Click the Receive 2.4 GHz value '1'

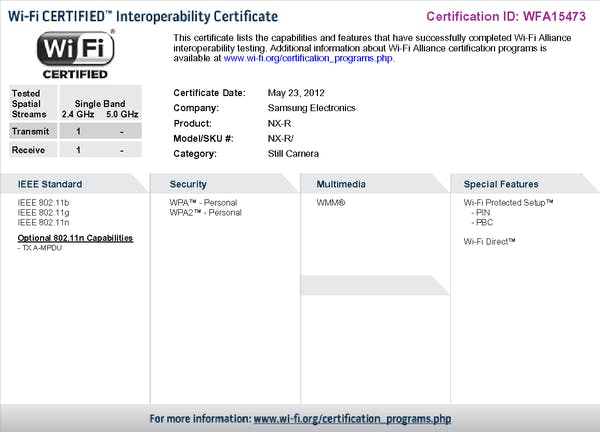click(x=78, y=150)
